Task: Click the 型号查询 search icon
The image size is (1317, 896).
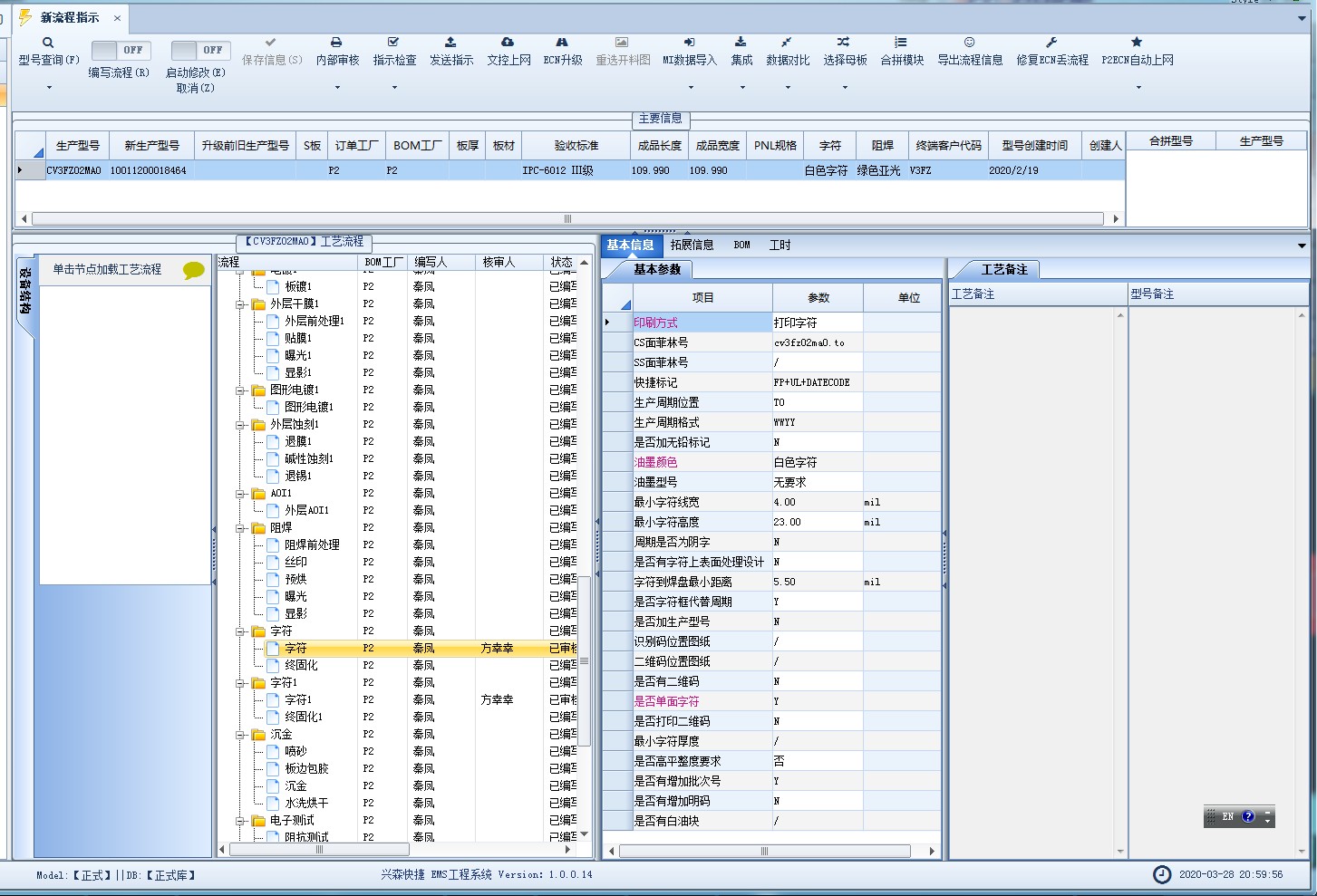Action: 48,43
